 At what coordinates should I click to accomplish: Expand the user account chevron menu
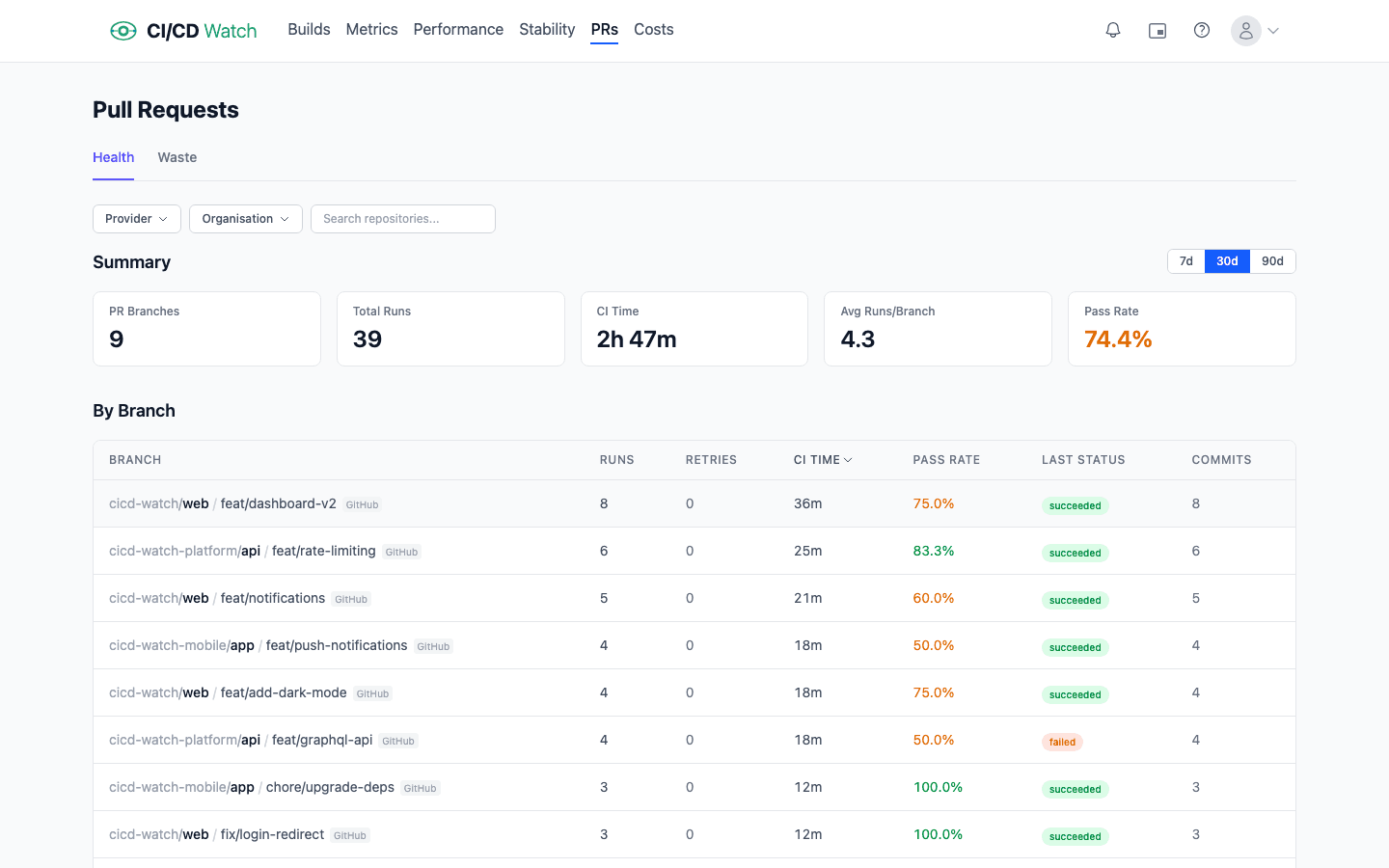point(1273,31)
